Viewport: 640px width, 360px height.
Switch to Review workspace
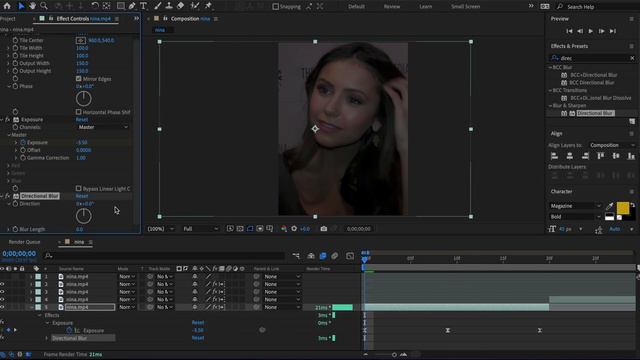(392, 7)
